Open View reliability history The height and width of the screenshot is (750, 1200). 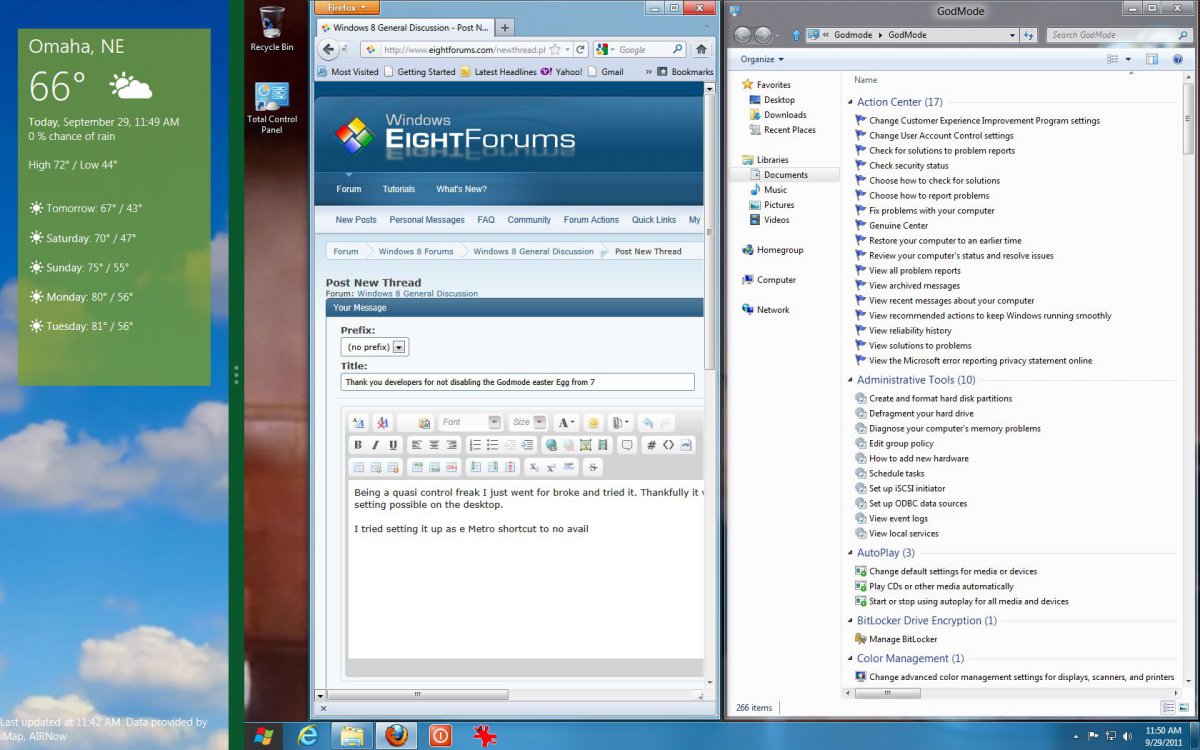click(910, 331)
